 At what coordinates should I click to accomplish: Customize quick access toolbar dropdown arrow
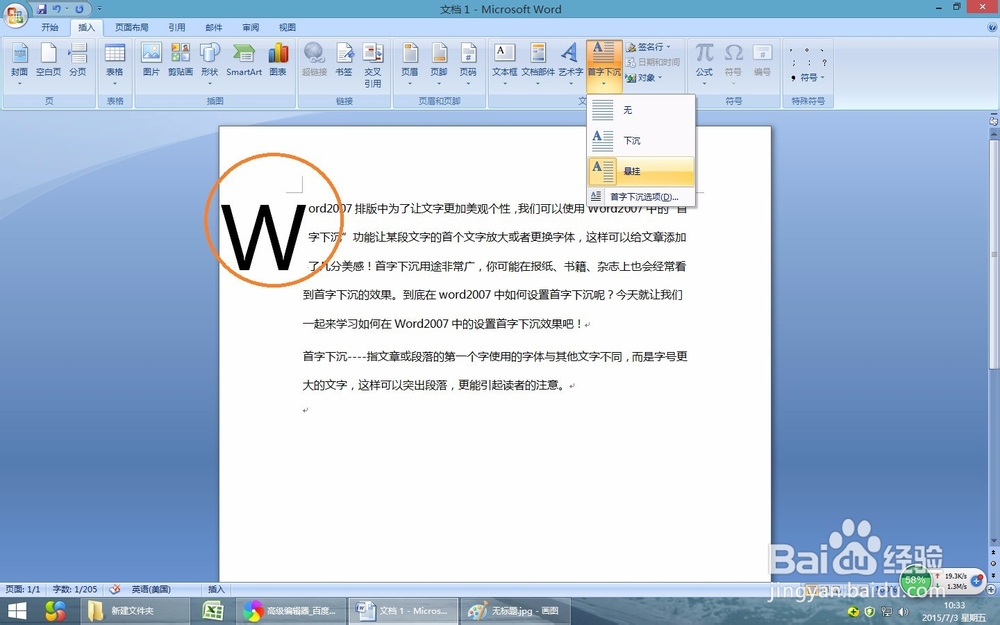(x=99, y=9)
